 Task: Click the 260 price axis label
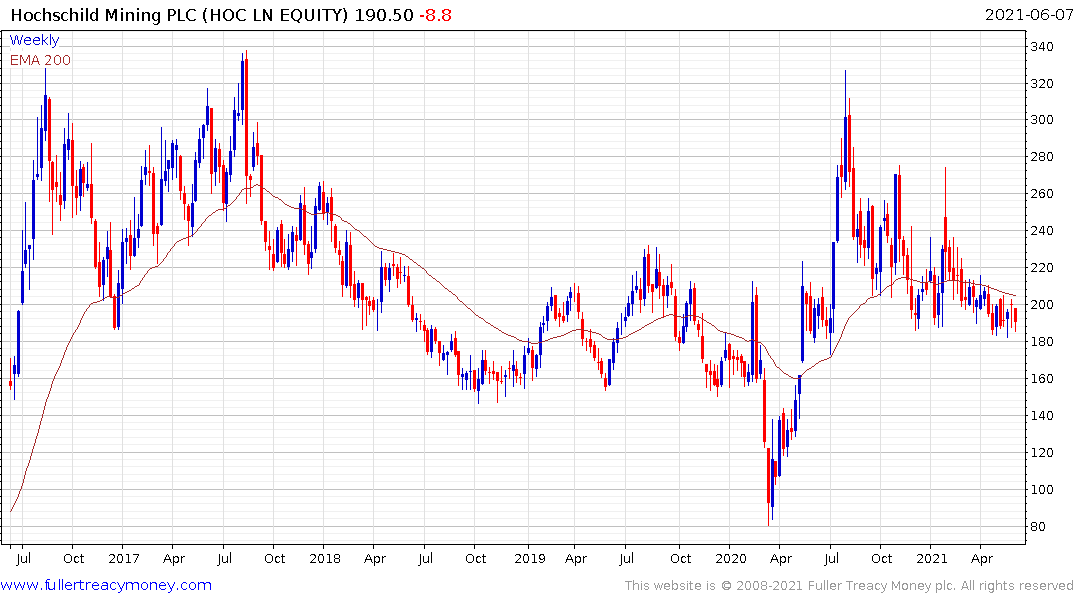[x=1042, y=194]
